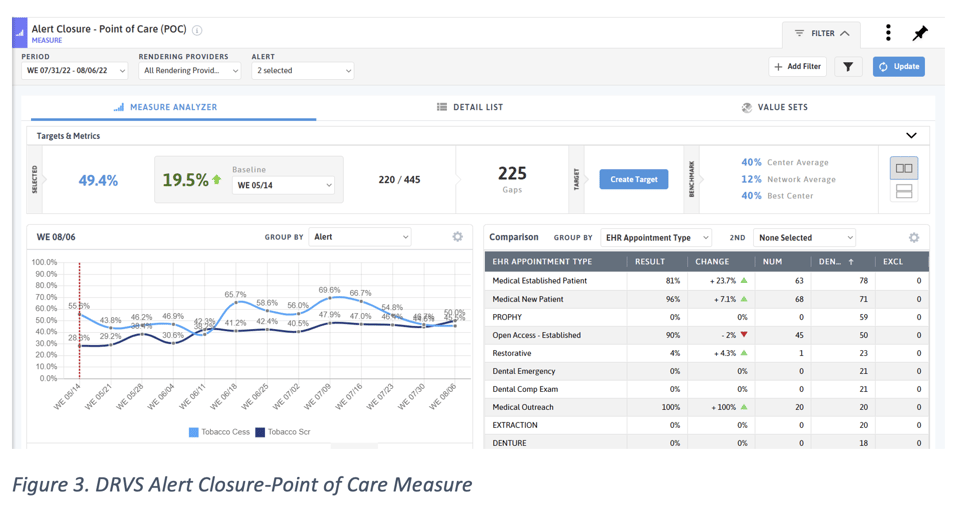Open Comparison Group By EHR Appointment Type dropdown
The image size is (962, 507).
pos(656,238)
